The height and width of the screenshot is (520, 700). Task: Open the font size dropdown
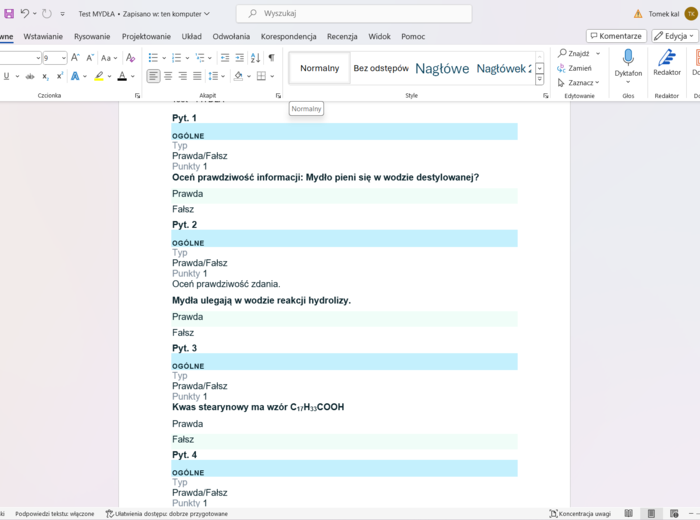pos(64,58)
